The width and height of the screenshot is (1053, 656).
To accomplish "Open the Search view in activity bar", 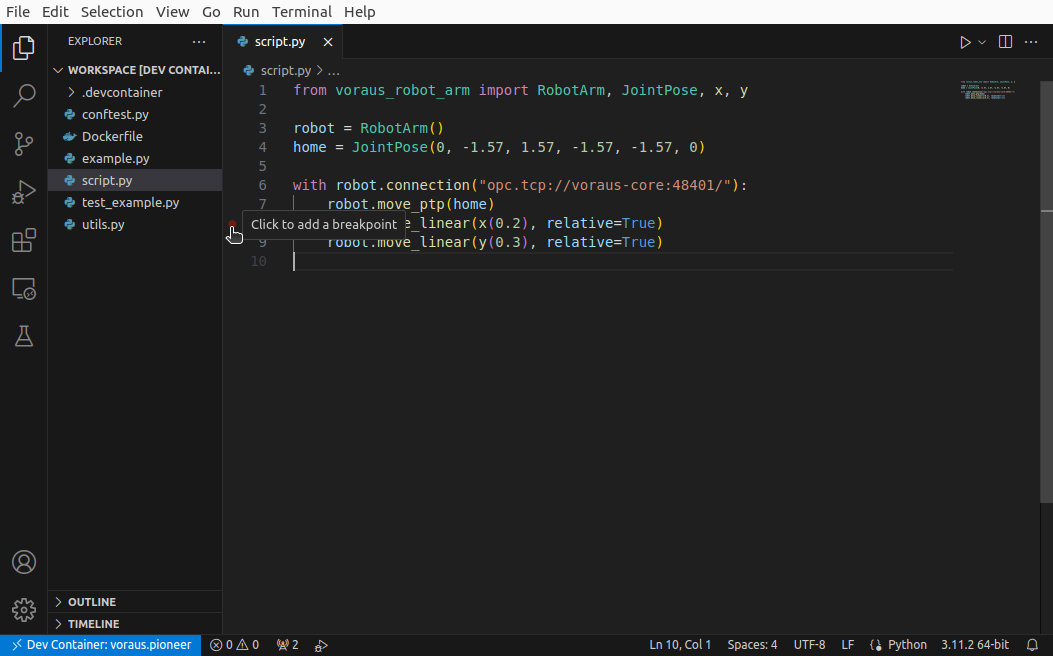I will [24, 96].
